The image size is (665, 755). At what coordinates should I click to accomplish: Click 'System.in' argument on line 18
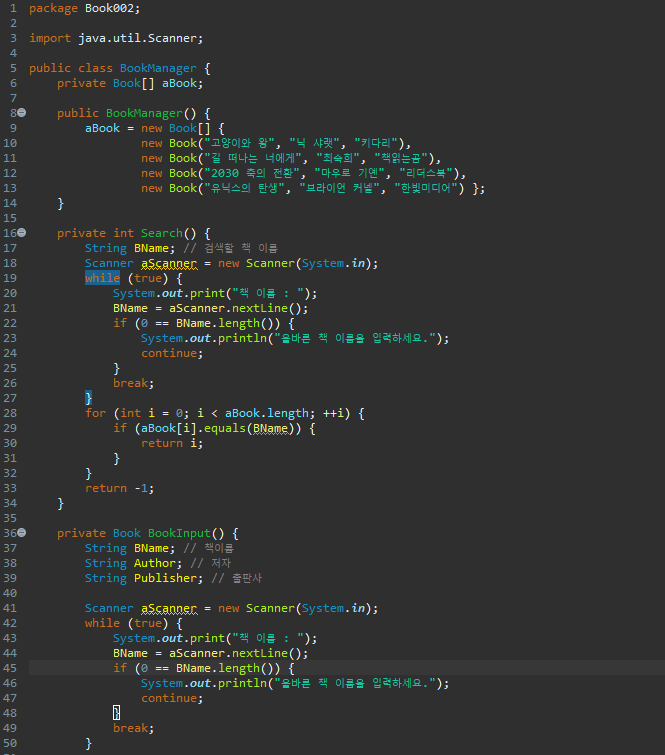(333, 263)
